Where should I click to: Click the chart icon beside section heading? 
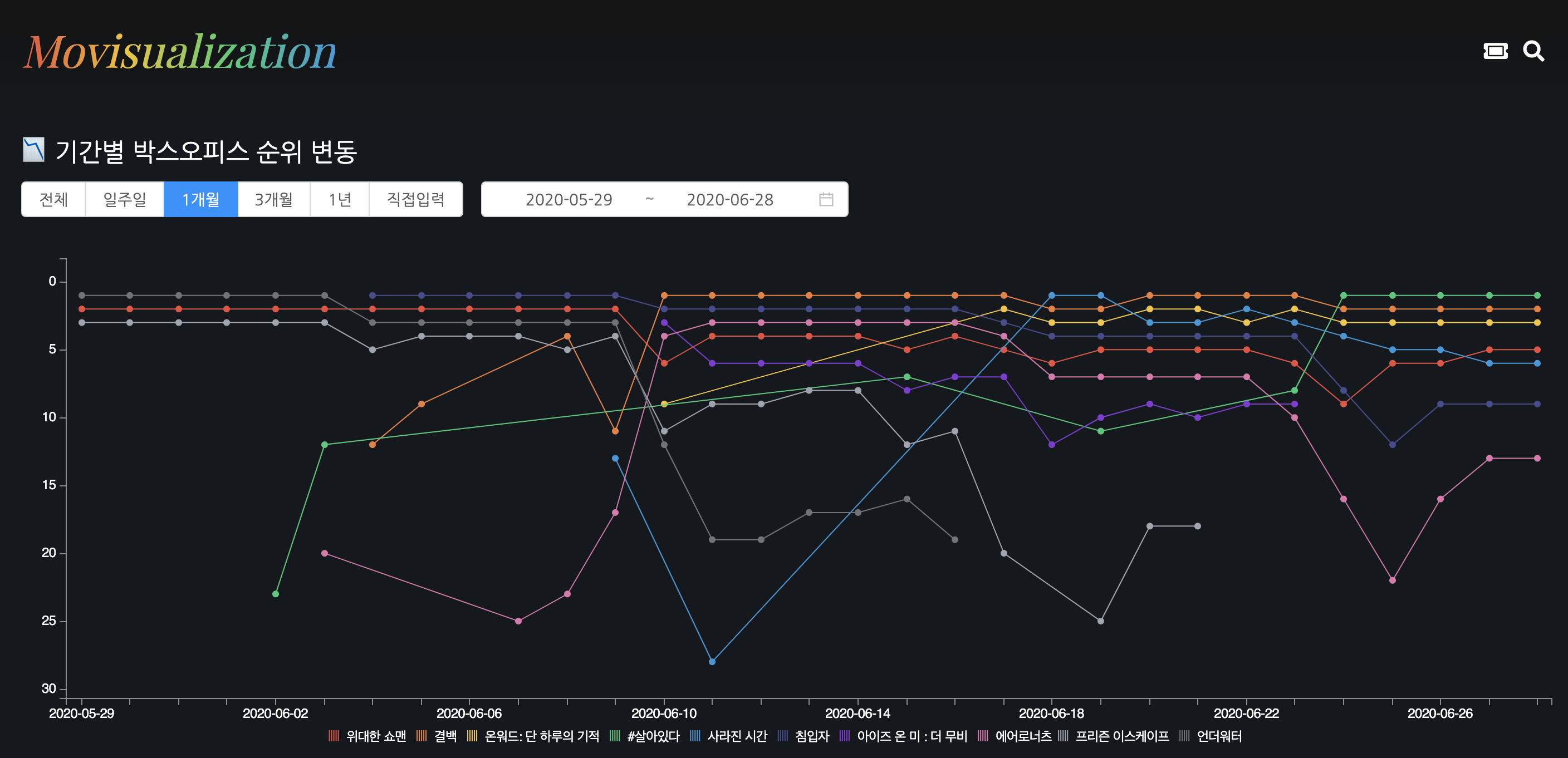point(33,150)
